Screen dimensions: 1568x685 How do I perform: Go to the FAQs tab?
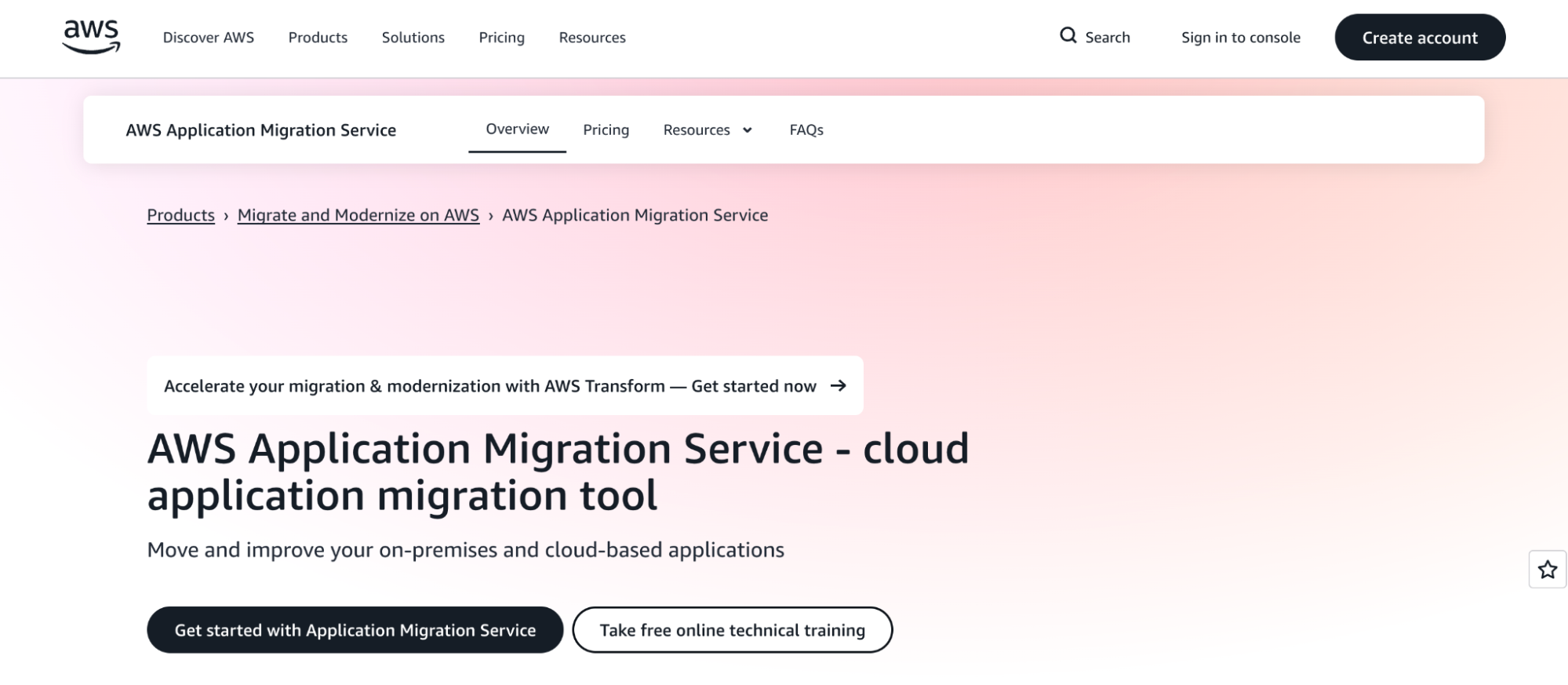(806, 130)
